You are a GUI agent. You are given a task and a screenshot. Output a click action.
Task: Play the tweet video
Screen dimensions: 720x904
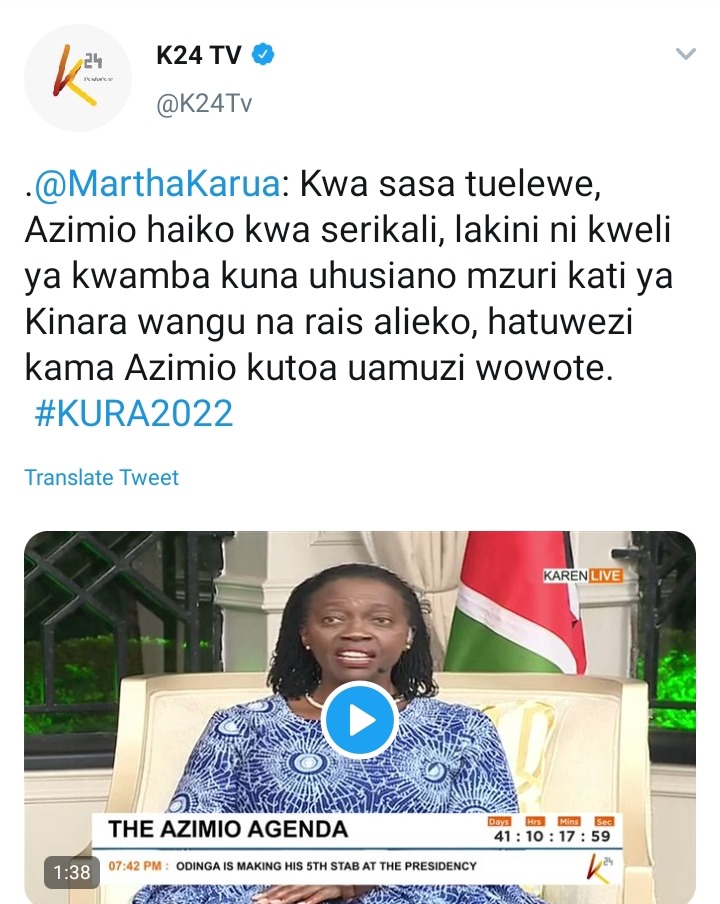coord(360,720)
